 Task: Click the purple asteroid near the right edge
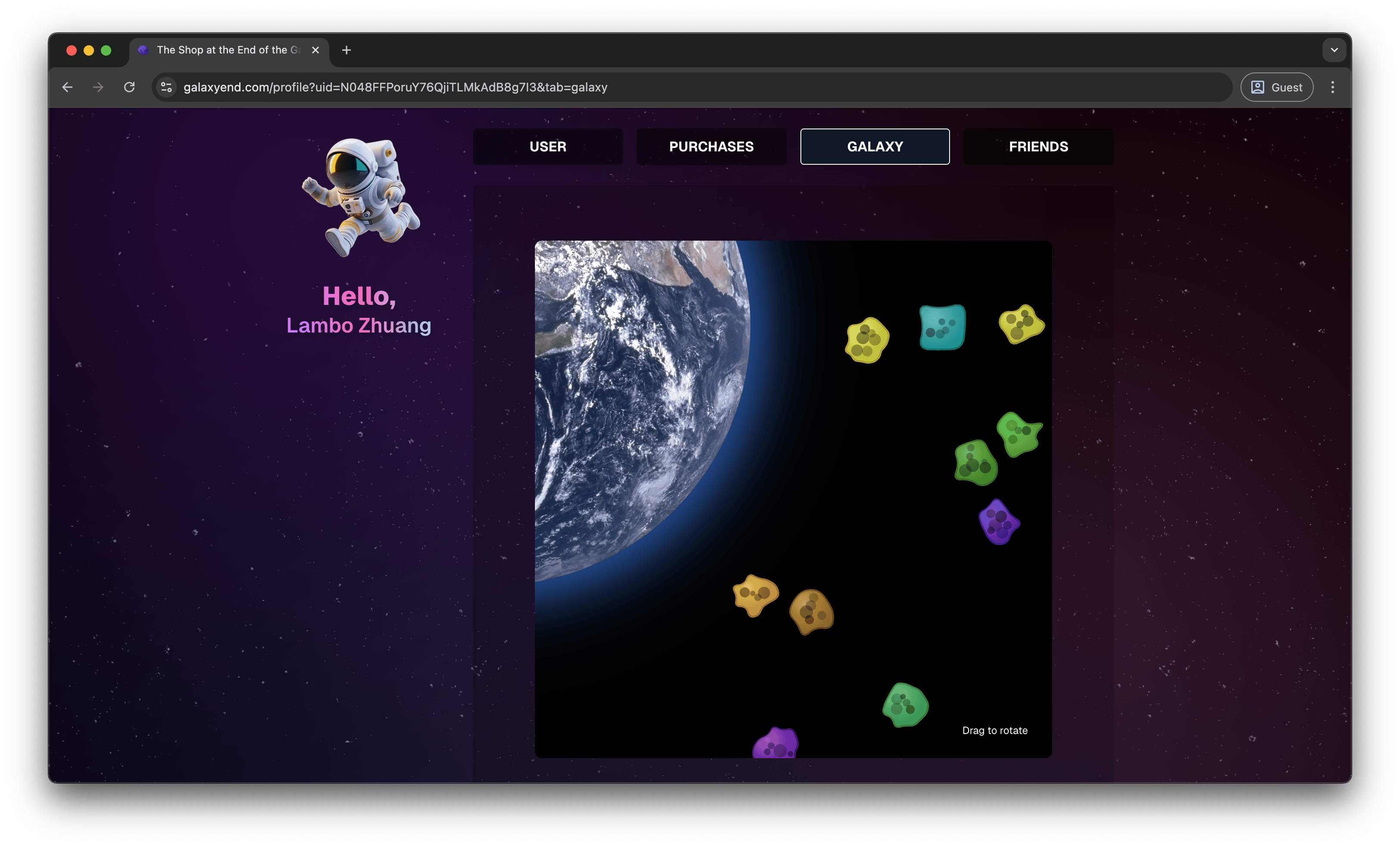999,522
